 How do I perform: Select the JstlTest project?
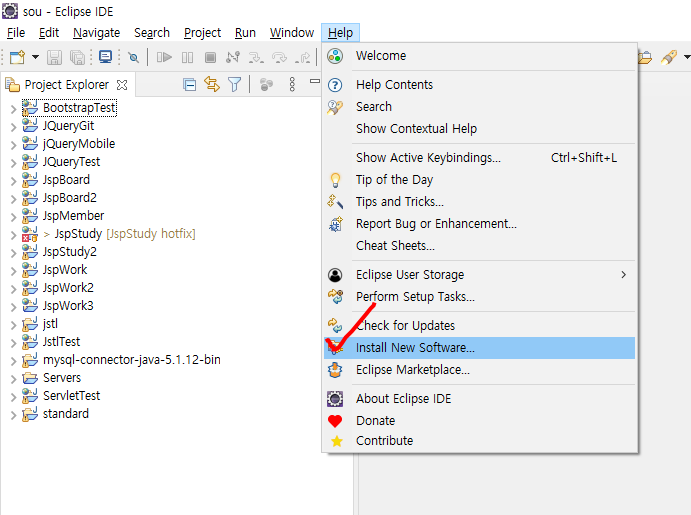point(61,341)
